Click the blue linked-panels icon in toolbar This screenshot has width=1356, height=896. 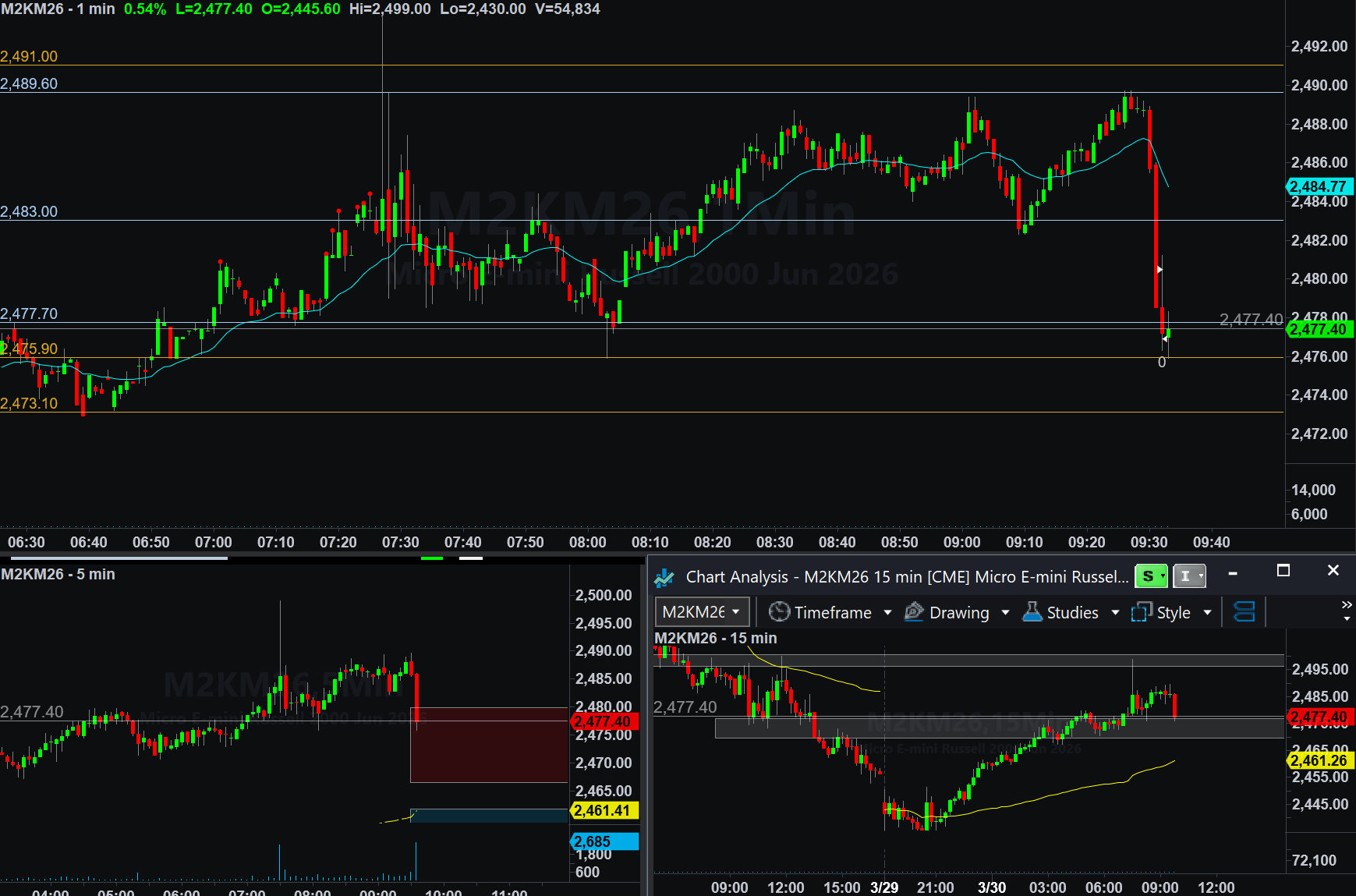(x=1244, y=612)
